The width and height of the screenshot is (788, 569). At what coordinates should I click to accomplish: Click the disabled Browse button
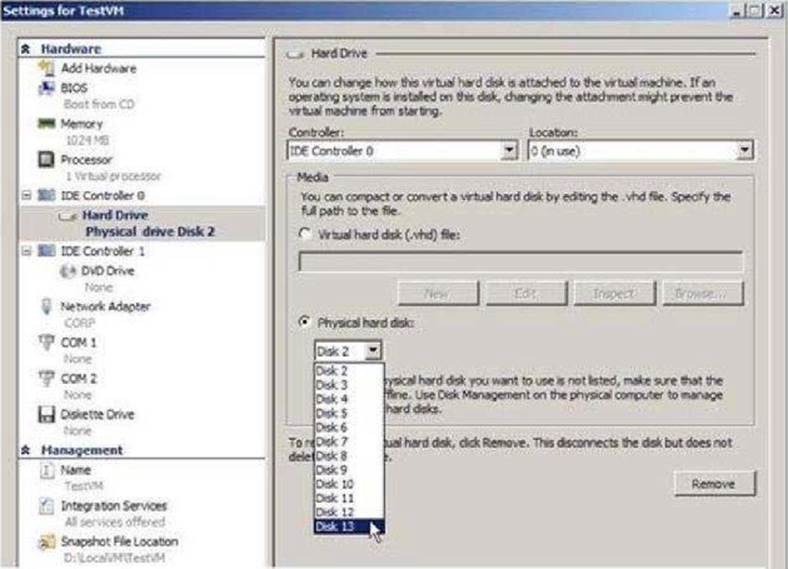tap(703, 293)
